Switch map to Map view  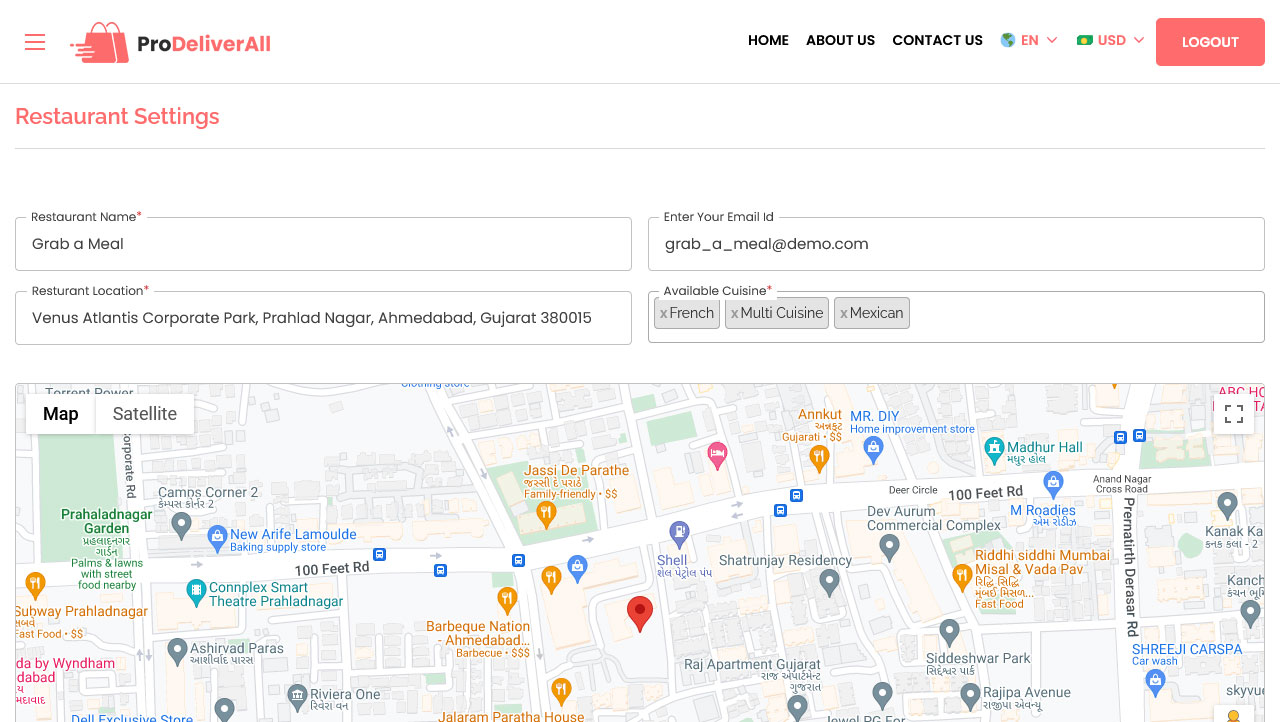click(61, 414)
